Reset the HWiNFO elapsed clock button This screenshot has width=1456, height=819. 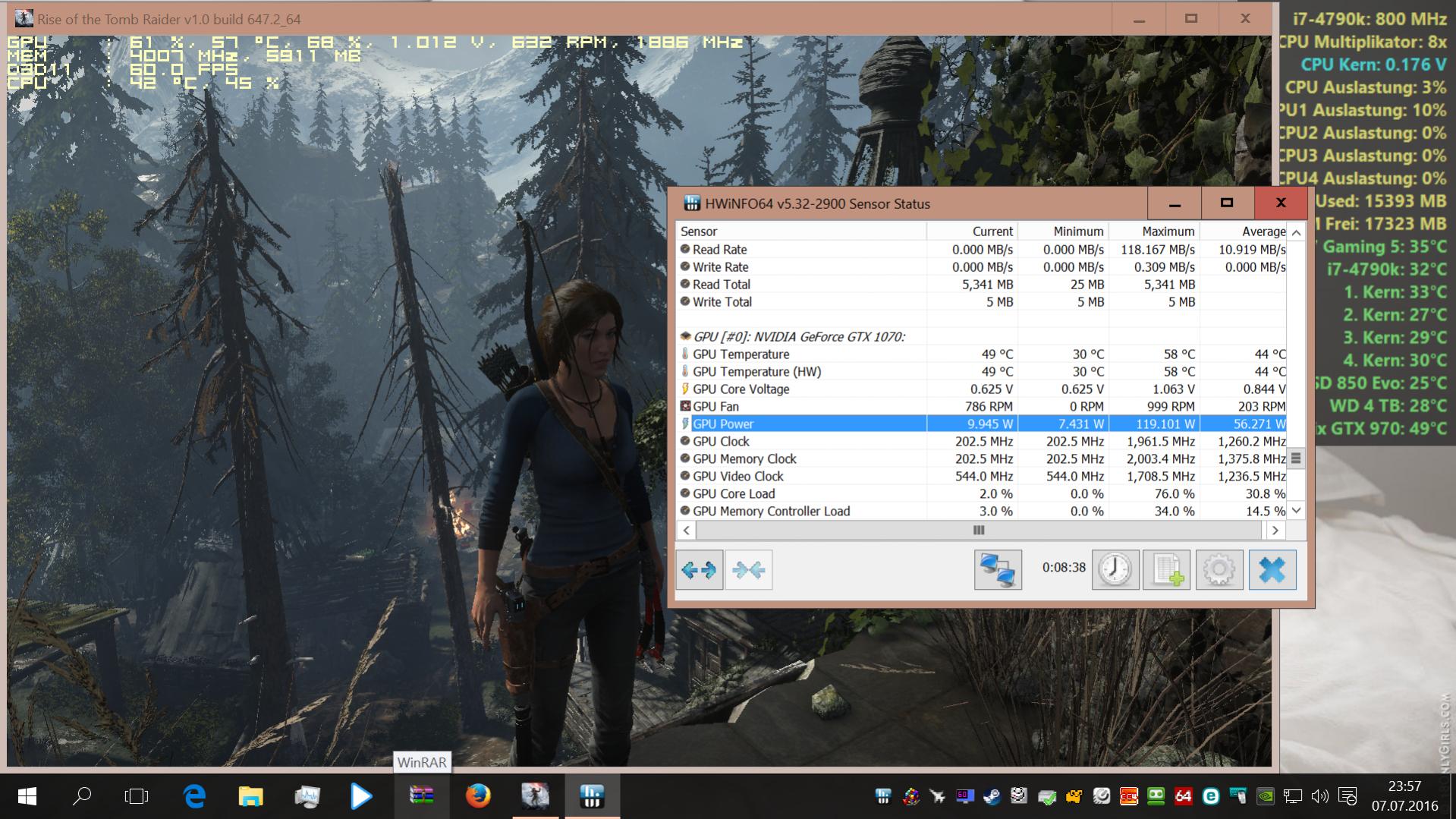pyautogui.click(x=1115, y=570)
